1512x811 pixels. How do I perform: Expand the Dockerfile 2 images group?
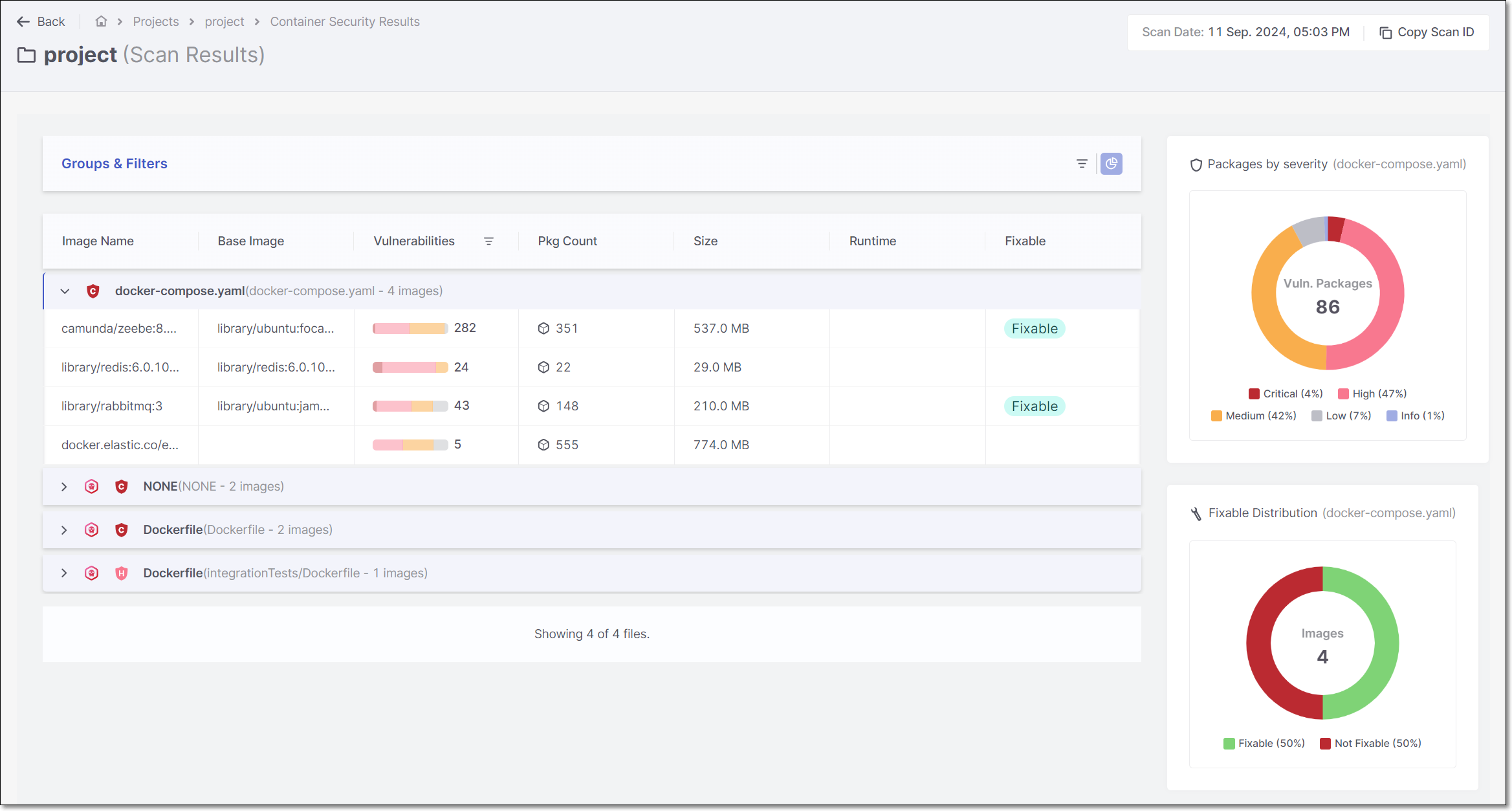pyautogui.click(x=64, y=530)
